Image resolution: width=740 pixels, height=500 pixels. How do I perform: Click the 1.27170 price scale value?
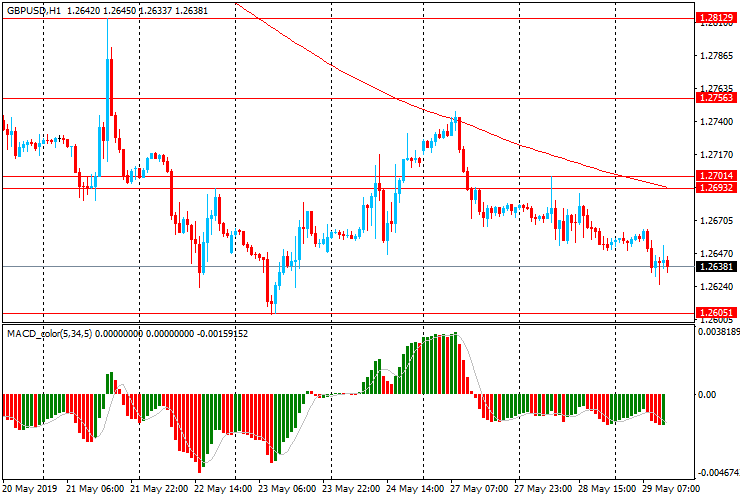(x=716, y=154)
